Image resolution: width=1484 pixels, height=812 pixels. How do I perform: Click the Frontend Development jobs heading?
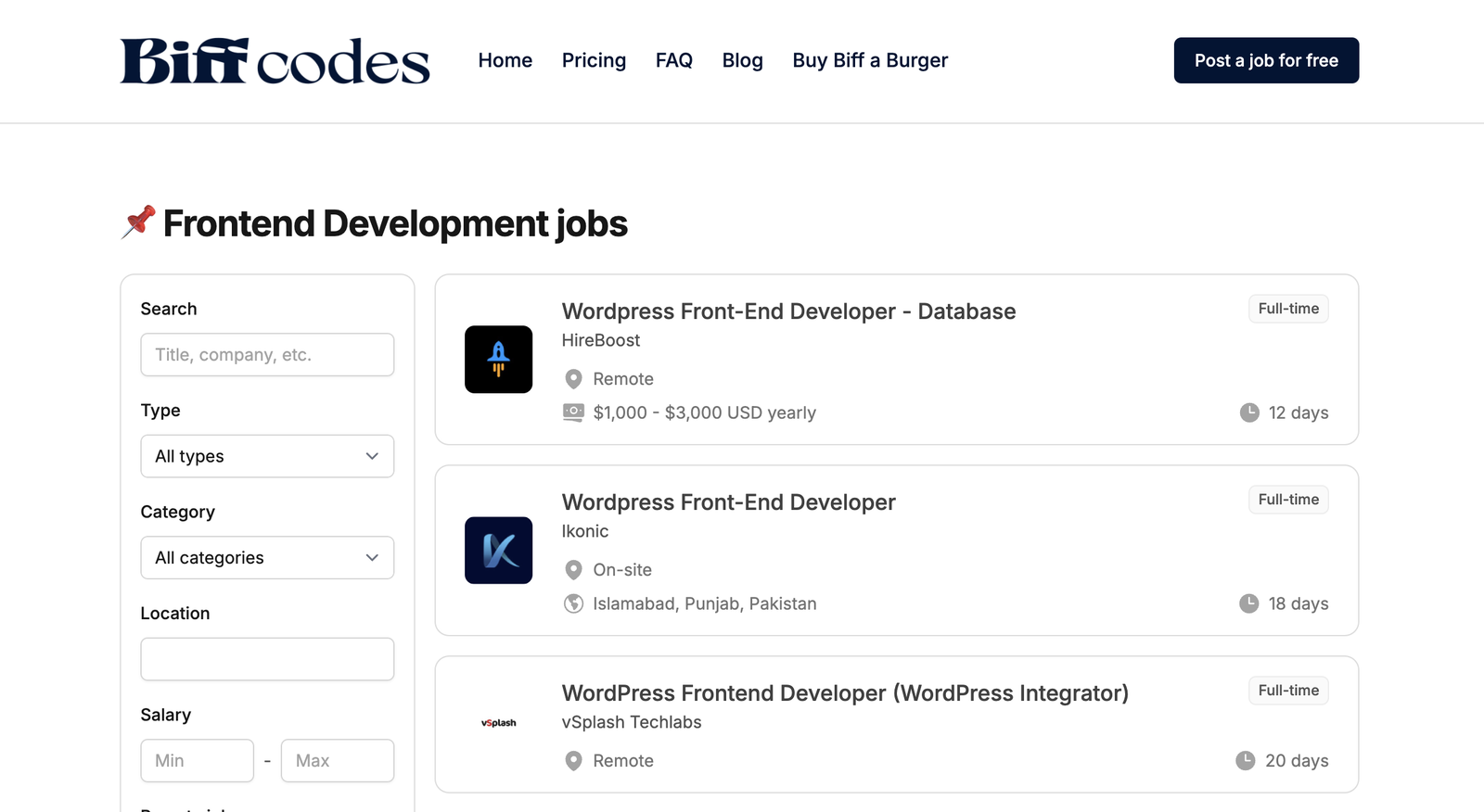(x=395, y=223)
